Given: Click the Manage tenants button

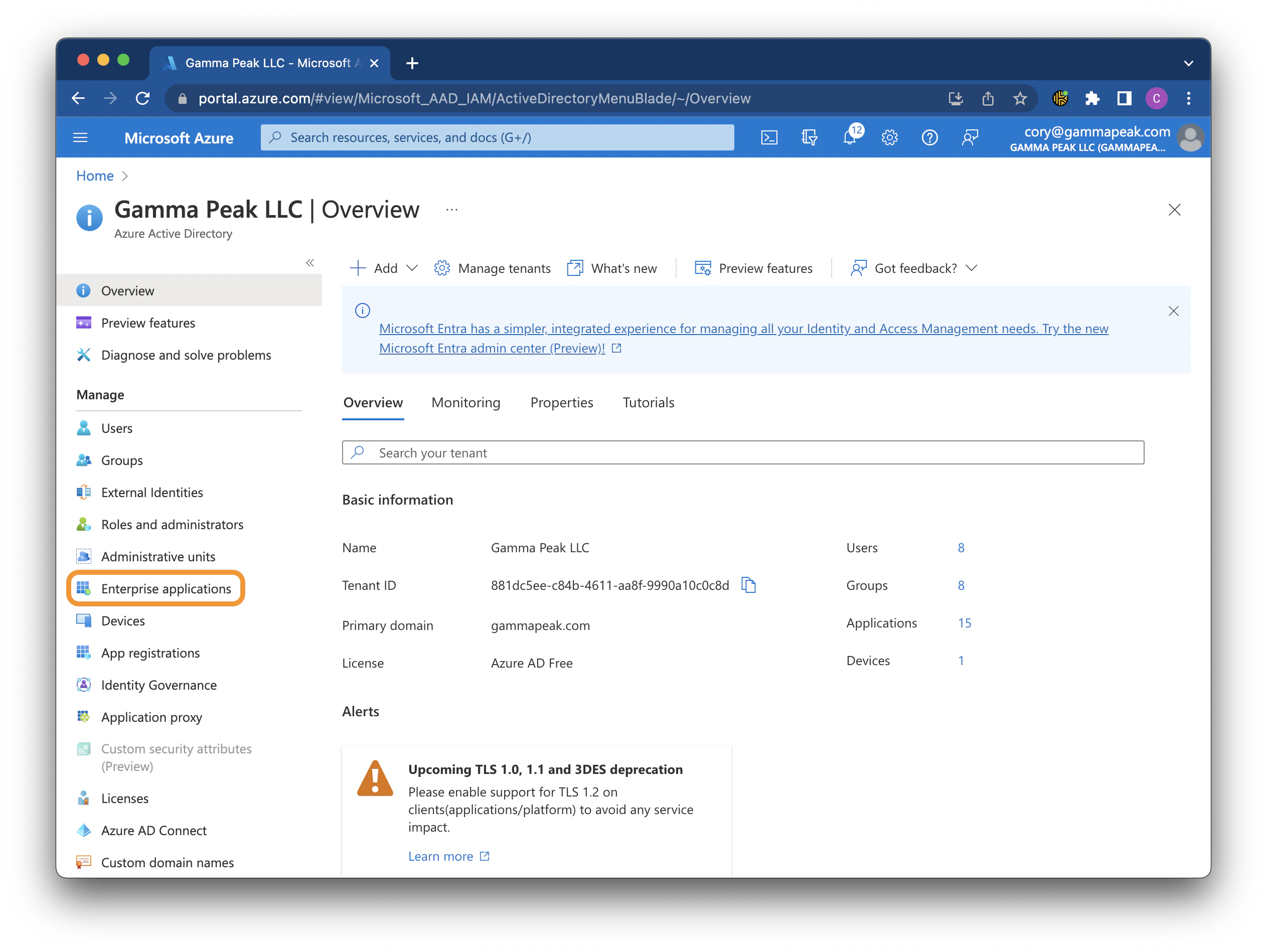Looking at the screenshot, I should click(x=493, y=268).
